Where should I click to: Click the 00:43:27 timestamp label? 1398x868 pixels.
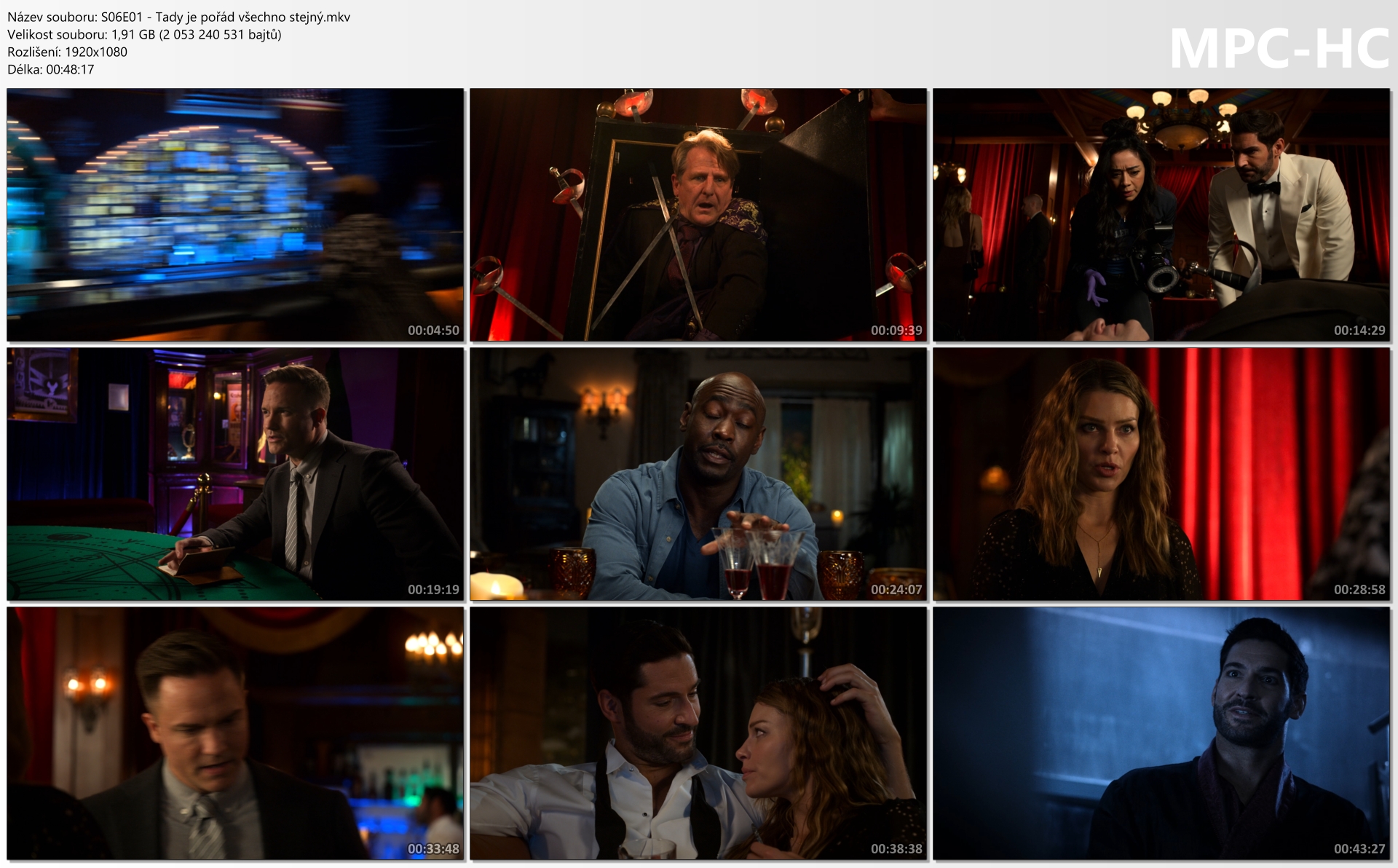1359,849
